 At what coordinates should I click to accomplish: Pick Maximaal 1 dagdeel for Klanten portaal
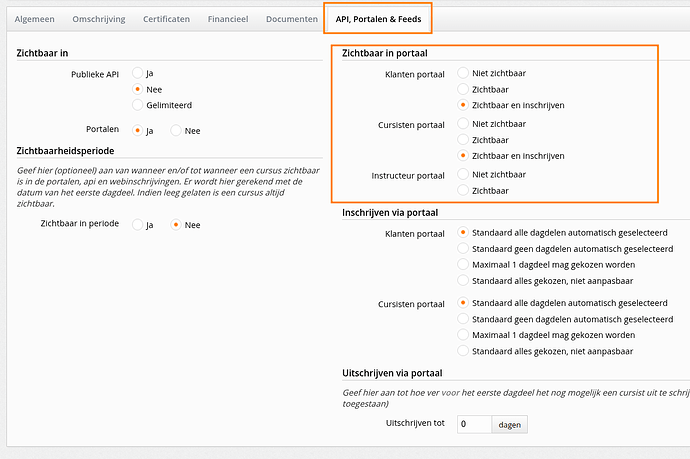coord(462,264)
